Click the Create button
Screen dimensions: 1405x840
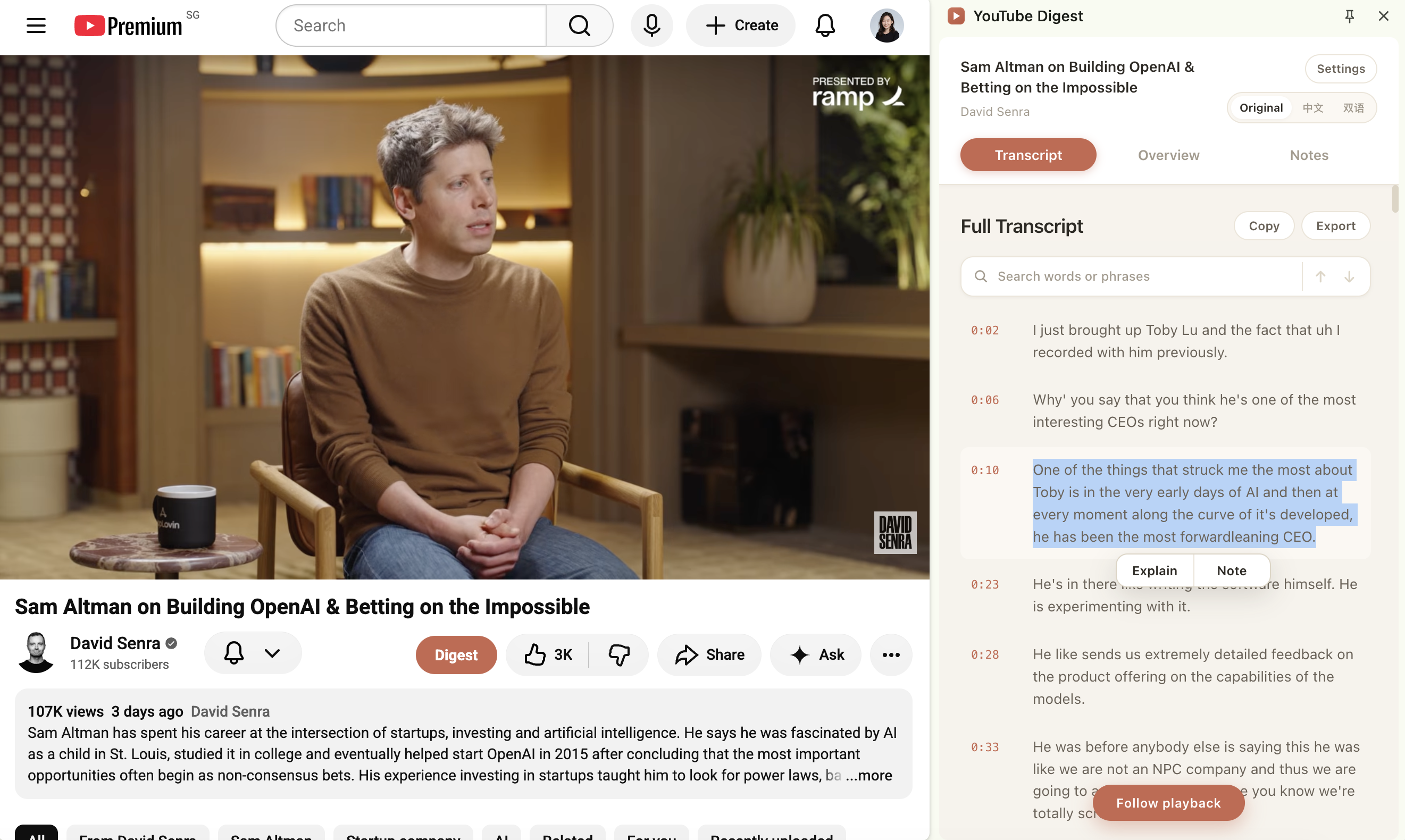(740, 26)
